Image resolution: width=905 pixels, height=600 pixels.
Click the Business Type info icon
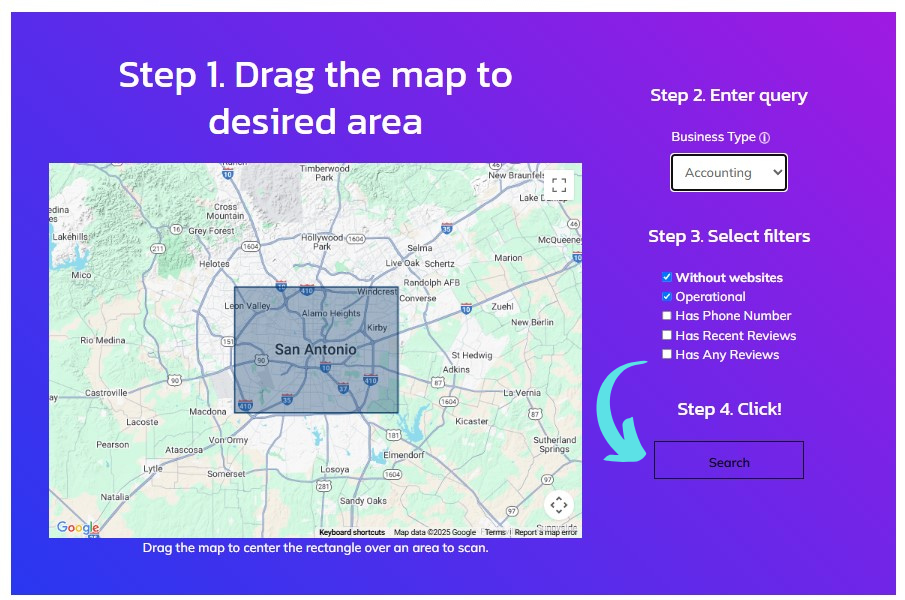(x=765, y=138)
